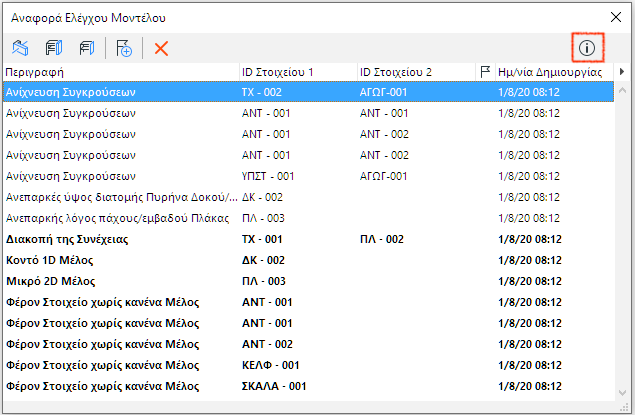This screenshot has height=415, width=635.
Task: Expand columns with the right arrow in header
Action: pos(622,72)
